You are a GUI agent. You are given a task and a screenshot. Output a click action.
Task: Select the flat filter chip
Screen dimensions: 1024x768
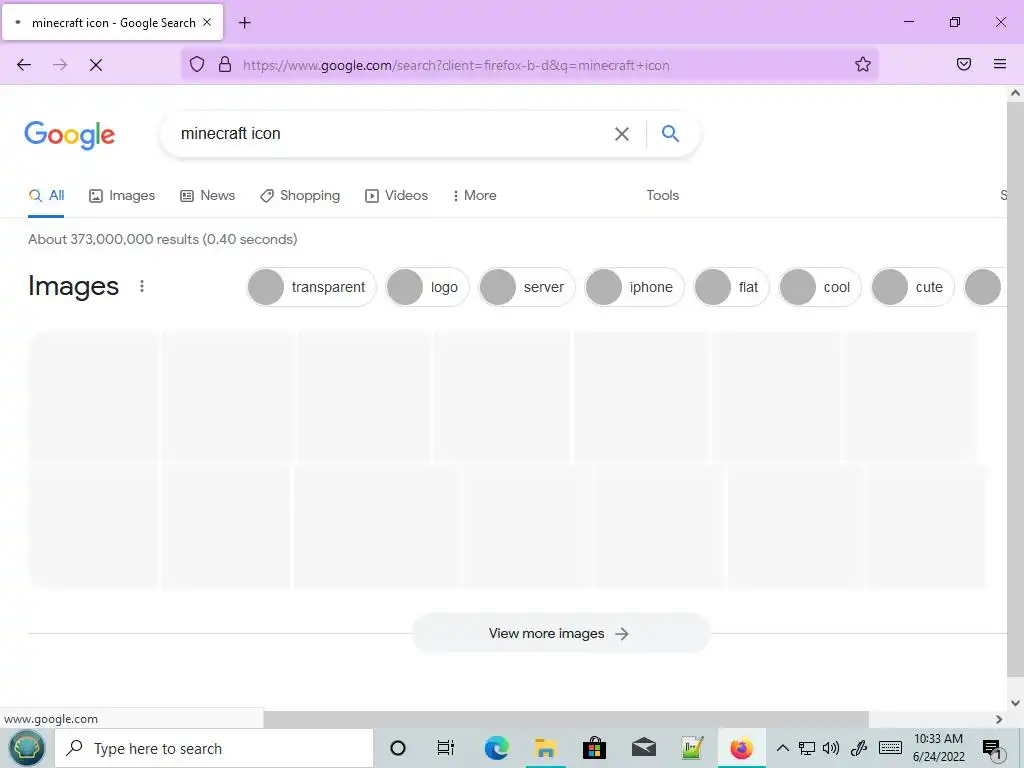[x=731, y=287]
